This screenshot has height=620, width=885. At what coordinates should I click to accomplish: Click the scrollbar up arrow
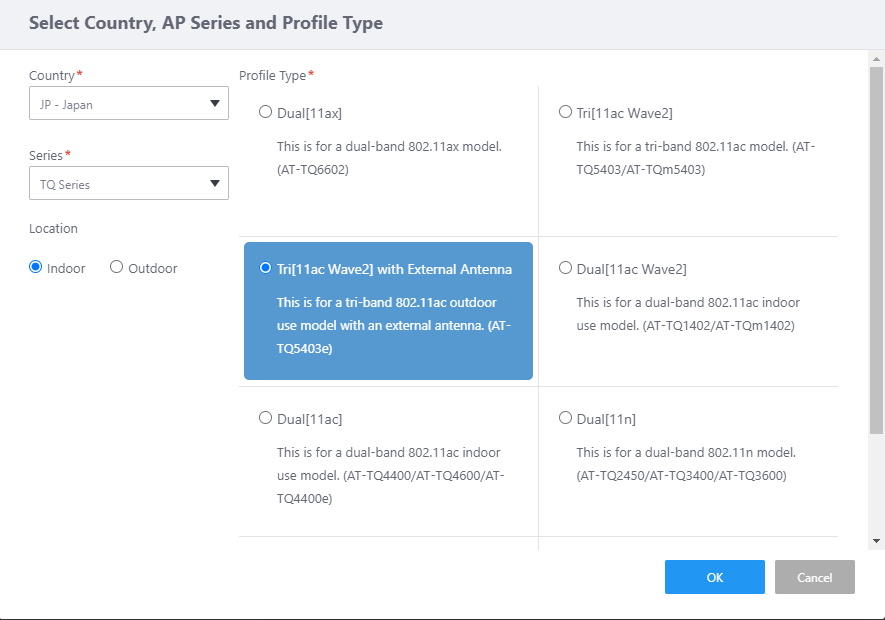877,59
